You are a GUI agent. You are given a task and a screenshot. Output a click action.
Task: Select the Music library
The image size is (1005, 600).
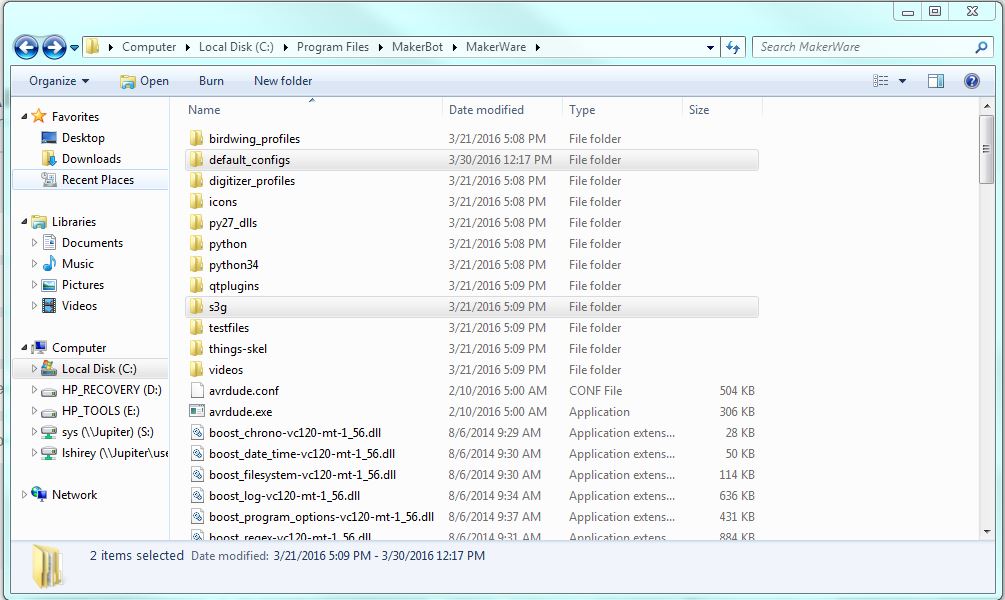coord(78,264)
